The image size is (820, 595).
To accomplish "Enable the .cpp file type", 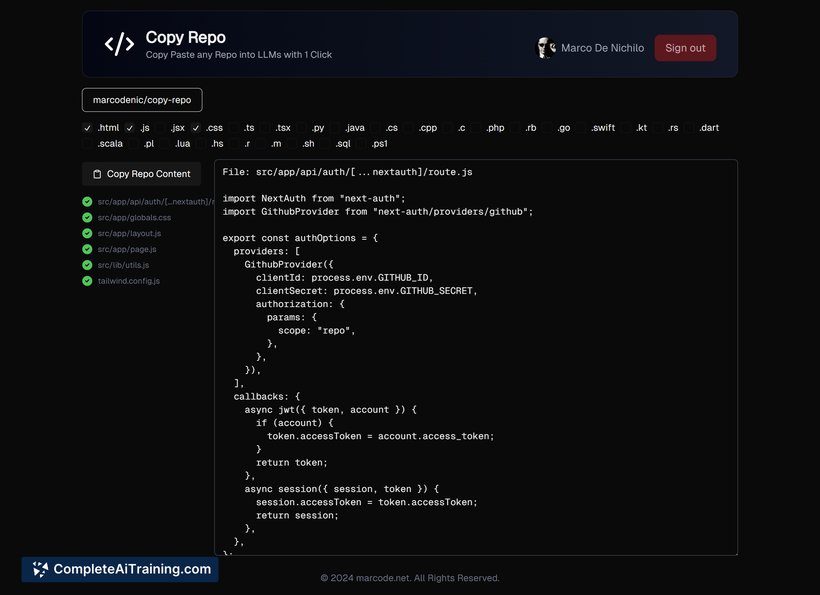I will point(408,128).
